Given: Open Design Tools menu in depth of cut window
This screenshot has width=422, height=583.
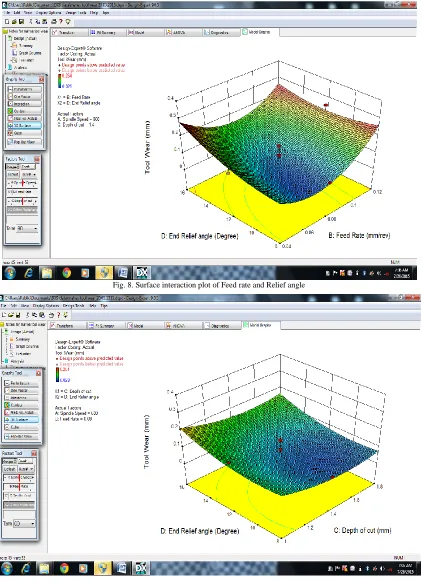Looking at the screenshot, I should coord(74,305).
